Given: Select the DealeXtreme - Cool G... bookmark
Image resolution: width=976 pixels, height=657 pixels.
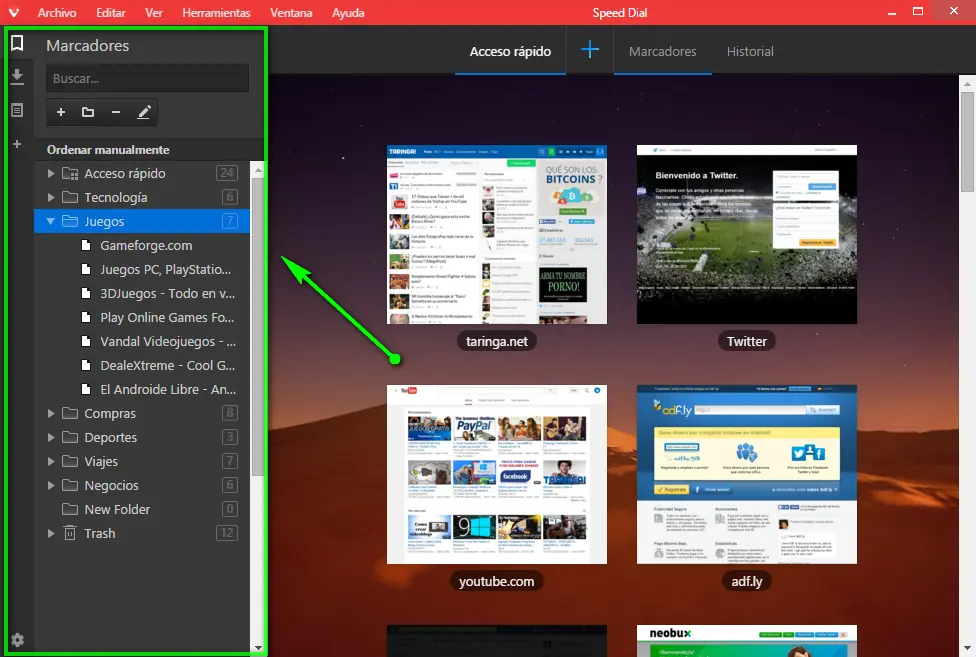Looking at the screenshot, I should point(142,365).
